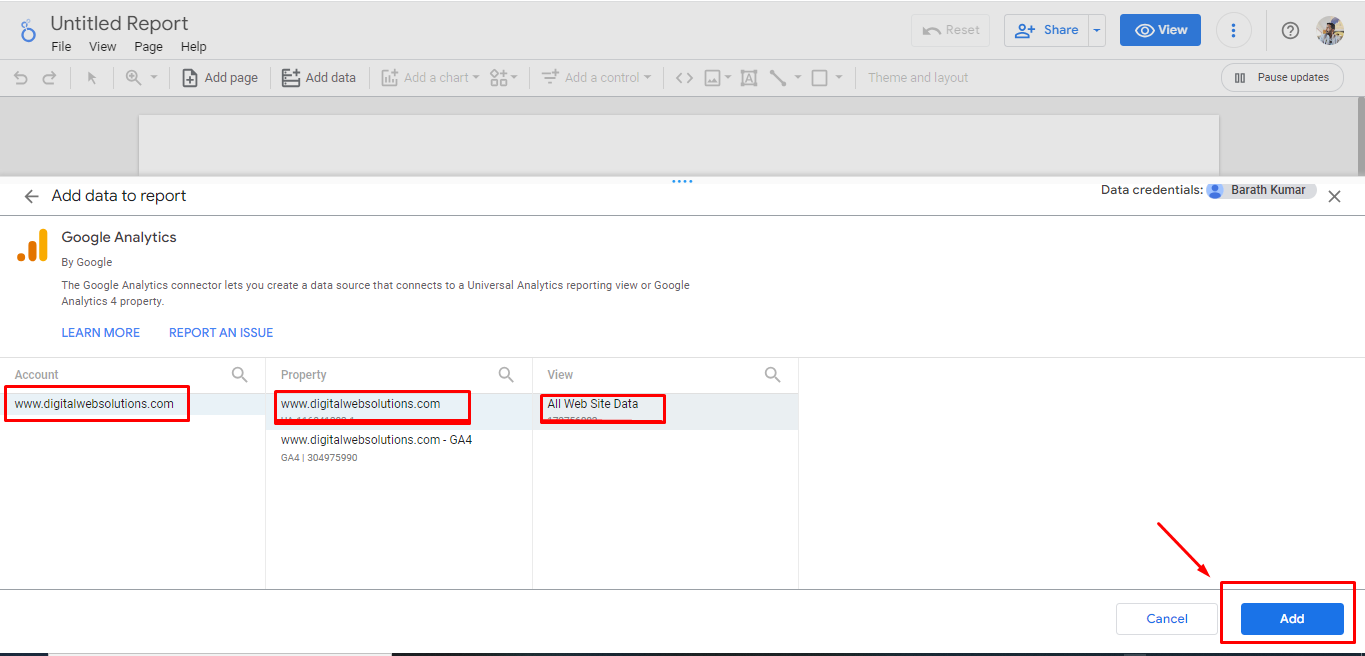1365x656 pixels.
Task: Choose the selection mode pointer tool
Action: [x=92, y=78]
